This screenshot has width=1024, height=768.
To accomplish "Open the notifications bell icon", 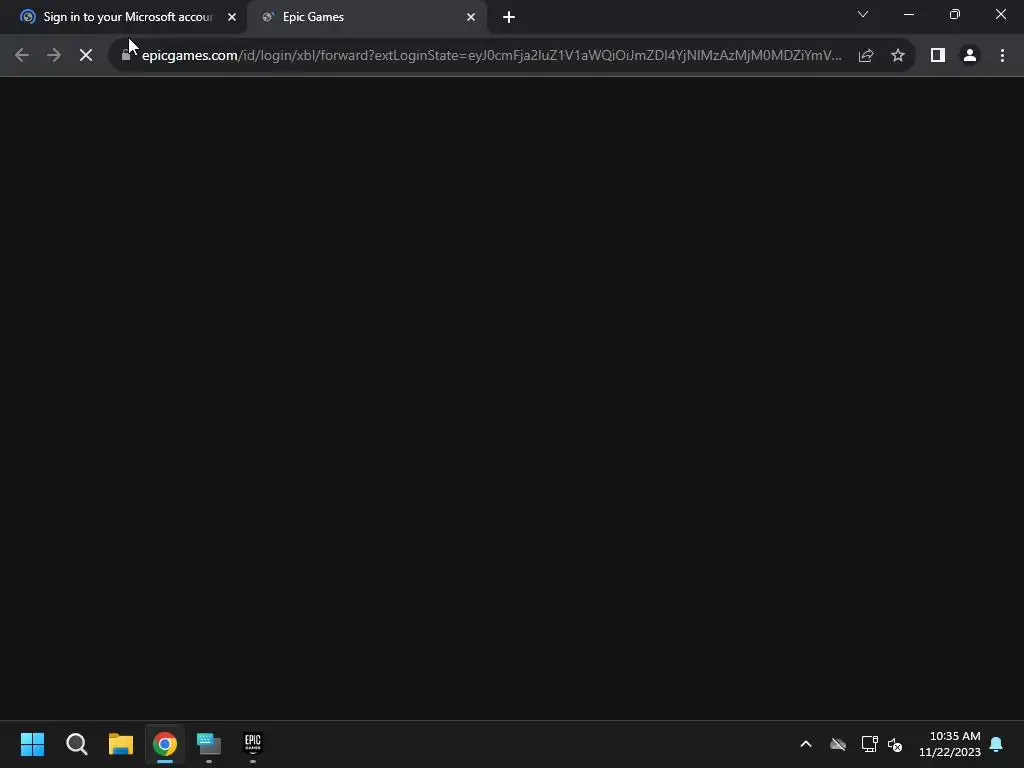I will pyautogui.click(x=997, y=744).
